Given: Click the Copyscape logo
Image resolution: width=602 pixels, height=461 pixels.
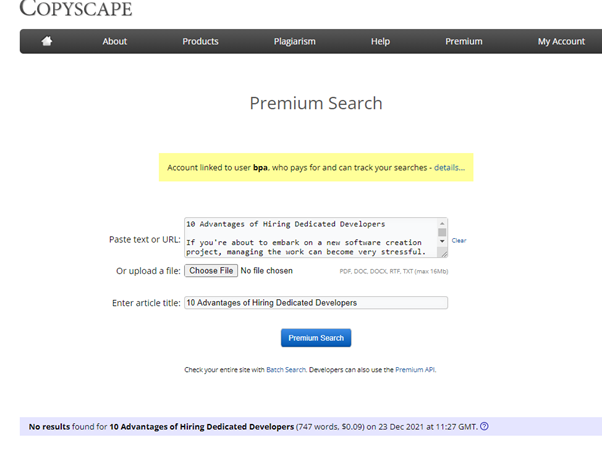Looking at the screenshot, I should point(76,8).
